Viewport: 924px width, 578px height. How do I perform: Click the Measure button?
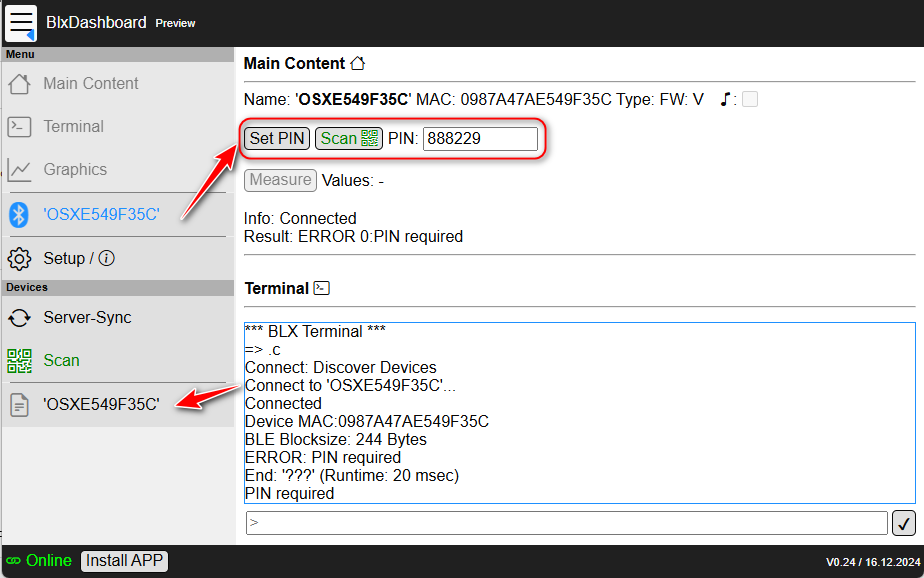[280, 180]
